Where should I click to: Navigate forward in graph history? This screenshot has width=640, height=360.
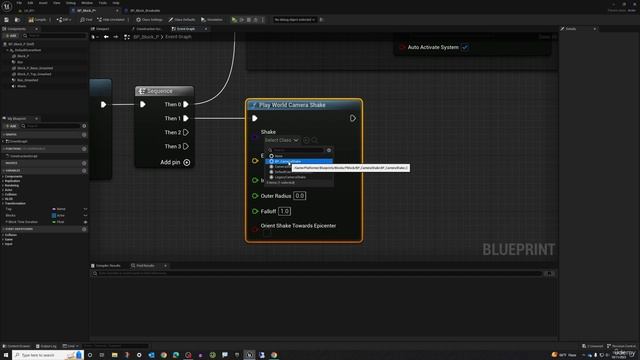click(116, 37)
